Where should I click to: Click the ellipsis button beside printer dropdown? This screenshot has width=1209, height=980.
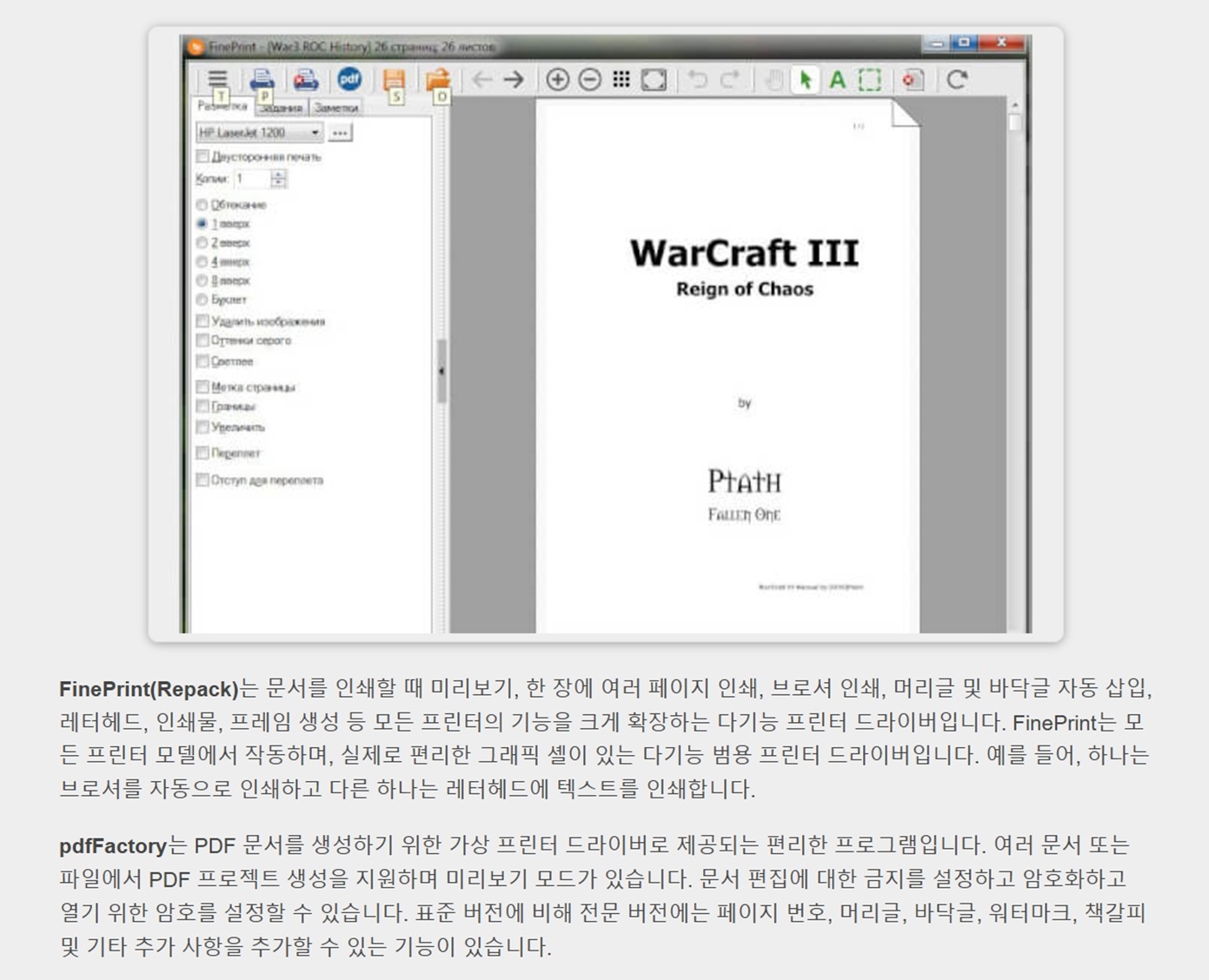point(340,133)
